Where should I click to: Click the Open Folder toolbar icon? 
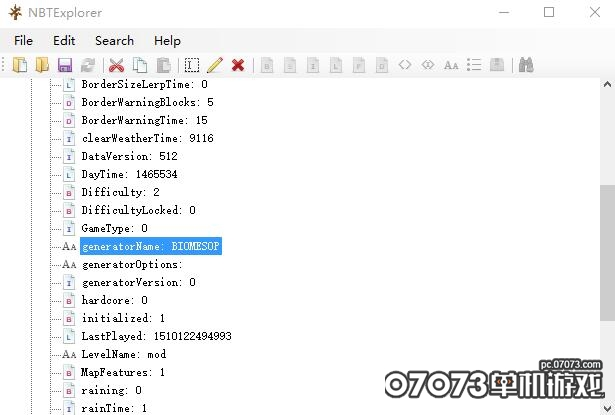[x=42, y=65]
